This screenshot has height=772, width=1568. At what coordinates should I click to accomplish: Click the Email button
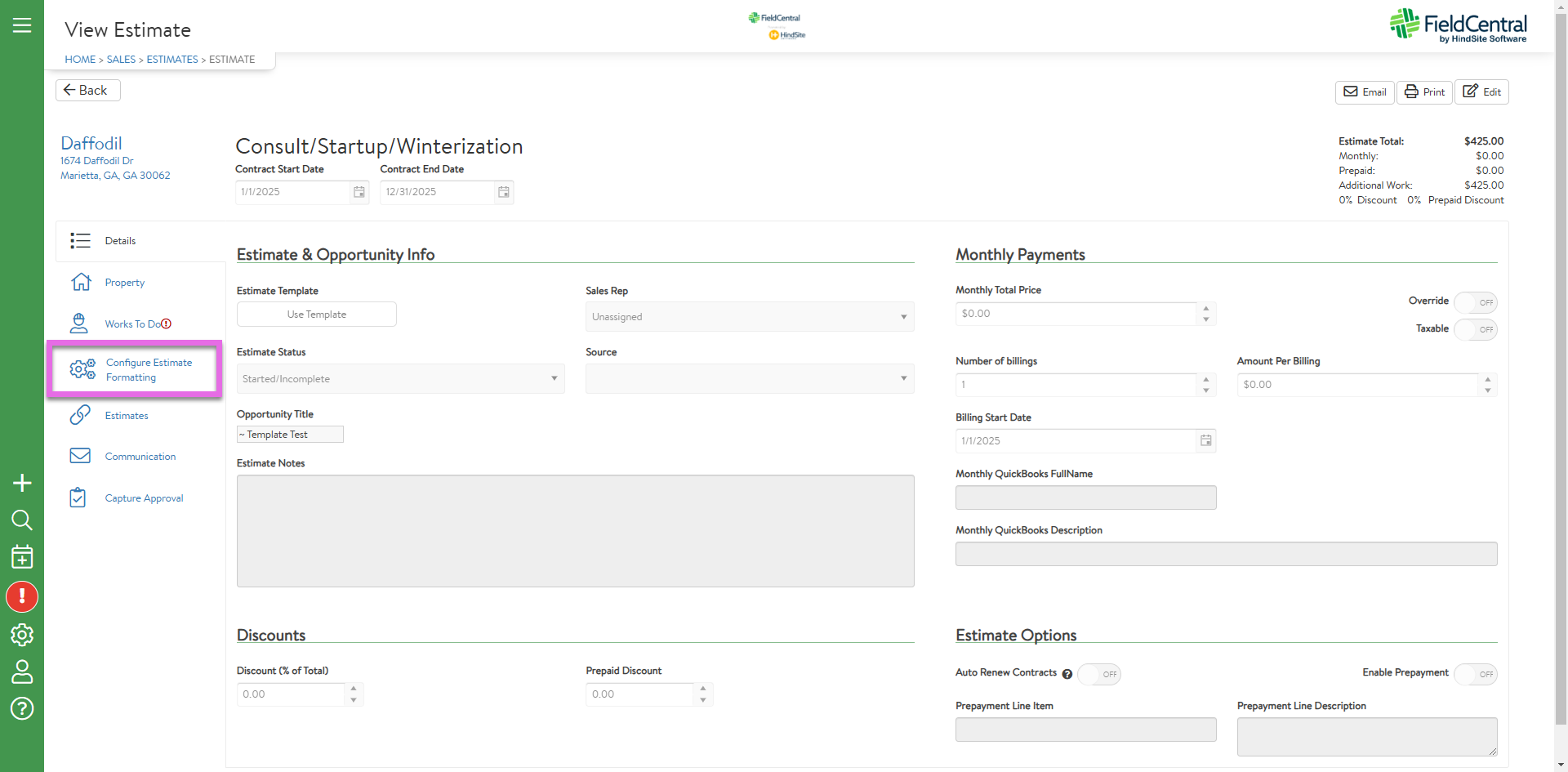click(x=1365, y=92)
